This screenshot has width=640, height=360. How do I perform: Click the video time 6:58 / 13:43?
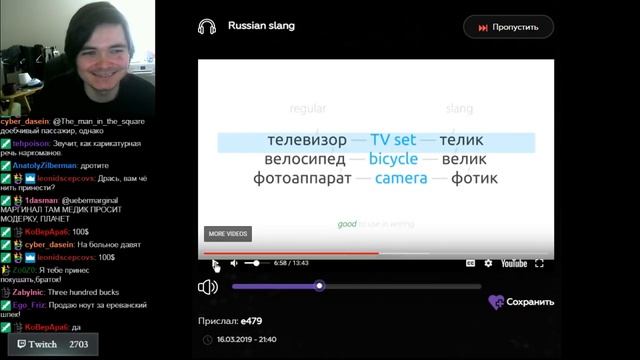[x=291, y=263]
